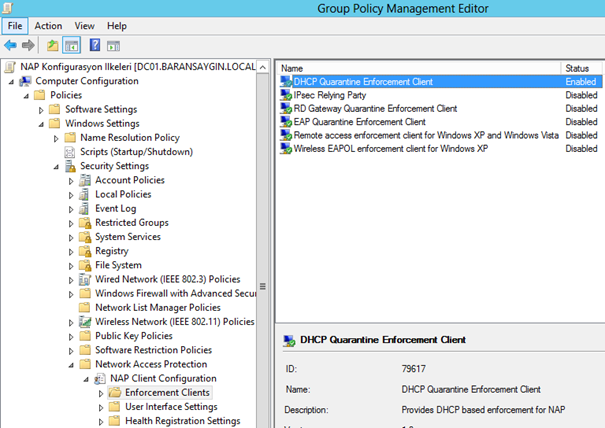The width and height of the screenshot is (605, 428).
Task: Expand the Enforcement Clients node
Action: click(101, 393)
